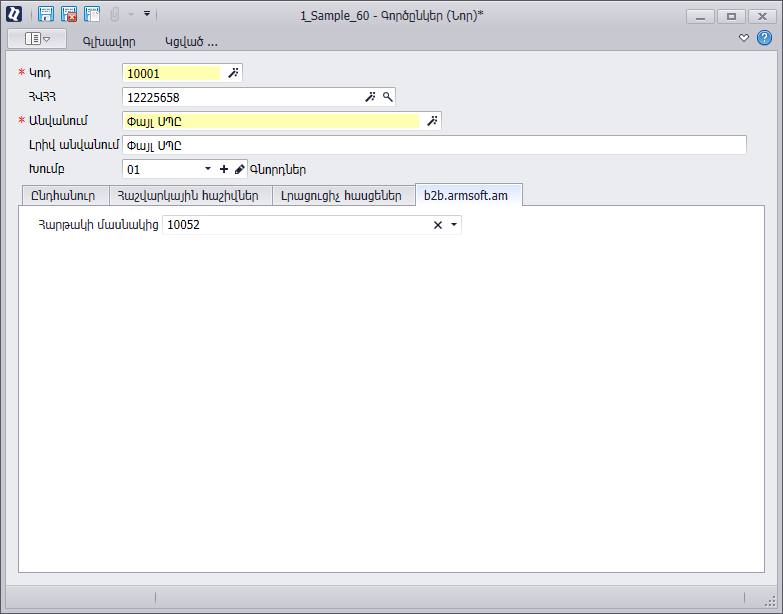The height and width of the screenshot is (614, 783).
Task: Click the plus icon to add a group
Action: 224,169
